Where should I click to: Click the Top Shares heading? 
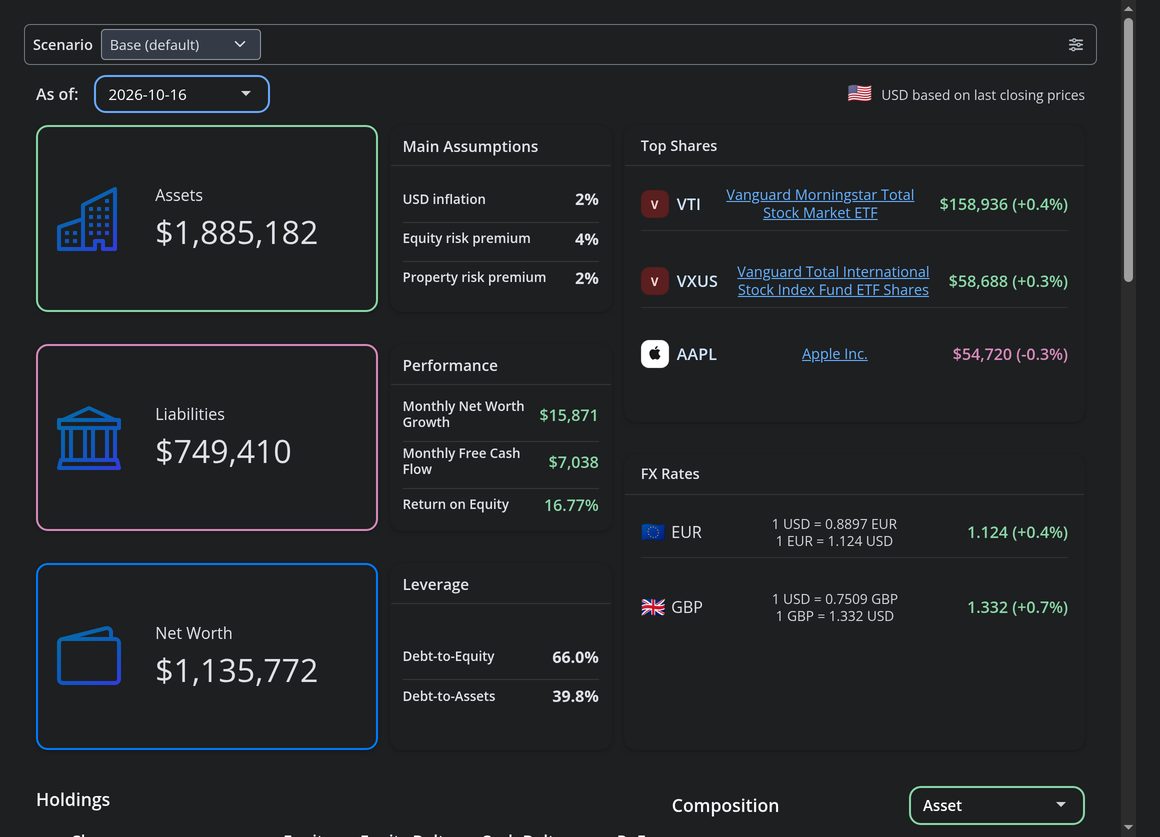pyautogui.click(x=678, y=146)
